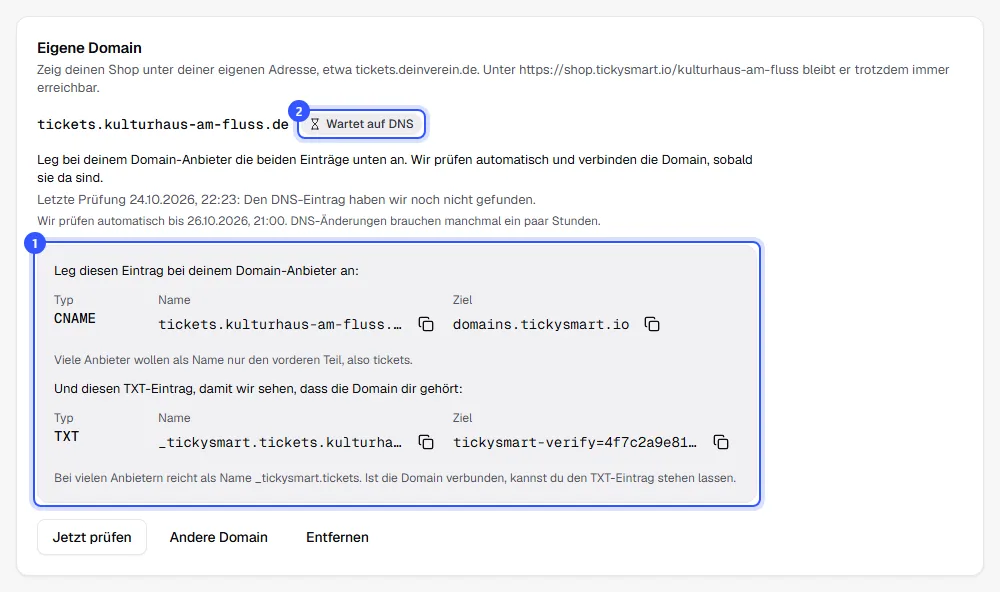Click the TXT type value

[x=66, y=436]
